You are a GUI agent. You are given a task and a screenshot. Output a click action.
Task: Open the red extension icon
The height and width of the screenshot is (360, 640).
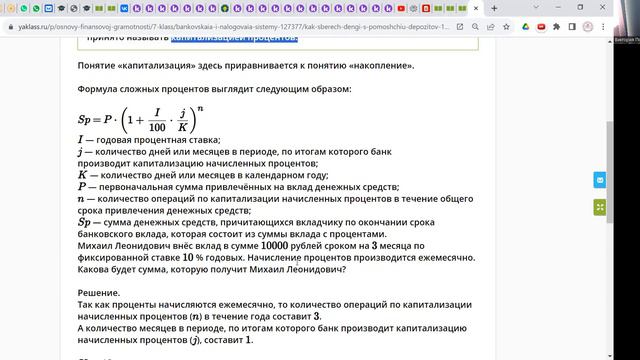pyautogui.click(x=541, y=27)
